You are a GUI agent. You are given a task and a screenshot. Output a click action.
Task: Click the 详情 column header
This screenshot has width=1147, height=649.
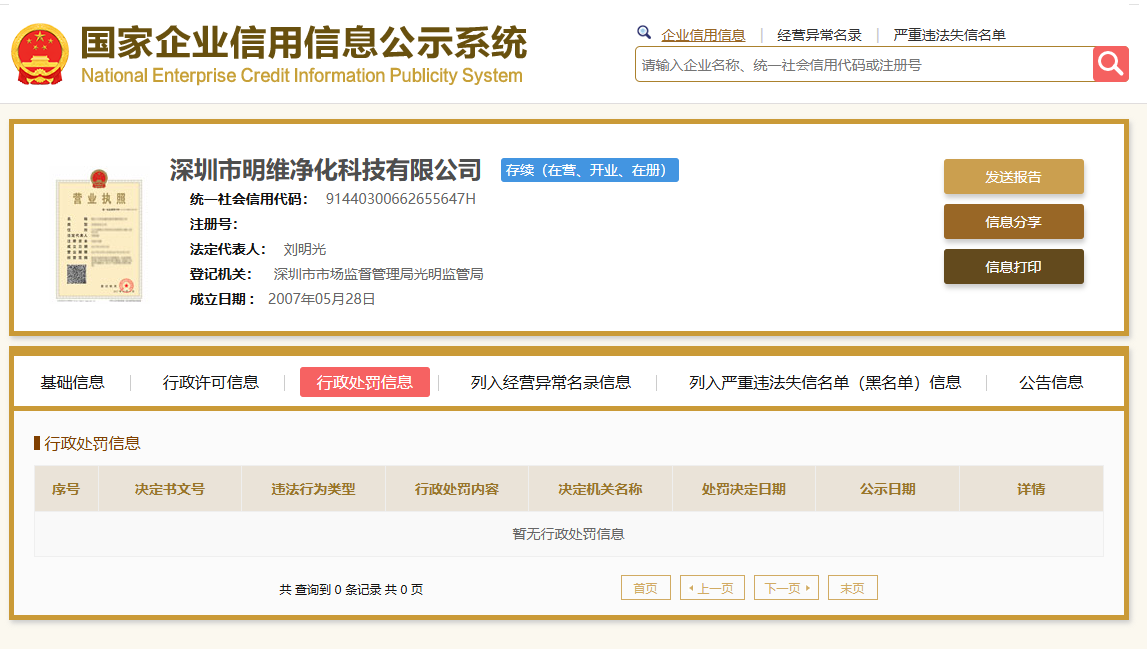(x=1031, y=489)
